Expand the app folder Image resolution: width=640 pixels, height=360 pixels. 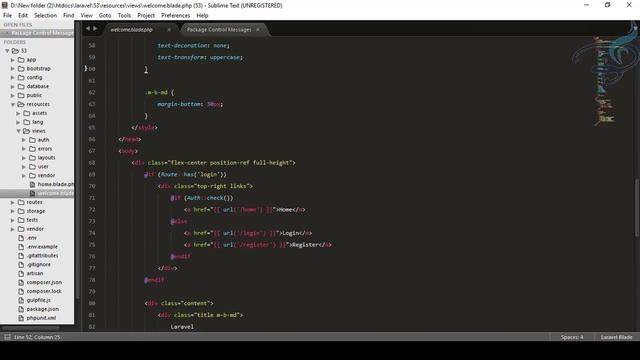pyautogui.click(x=13, y=60)
